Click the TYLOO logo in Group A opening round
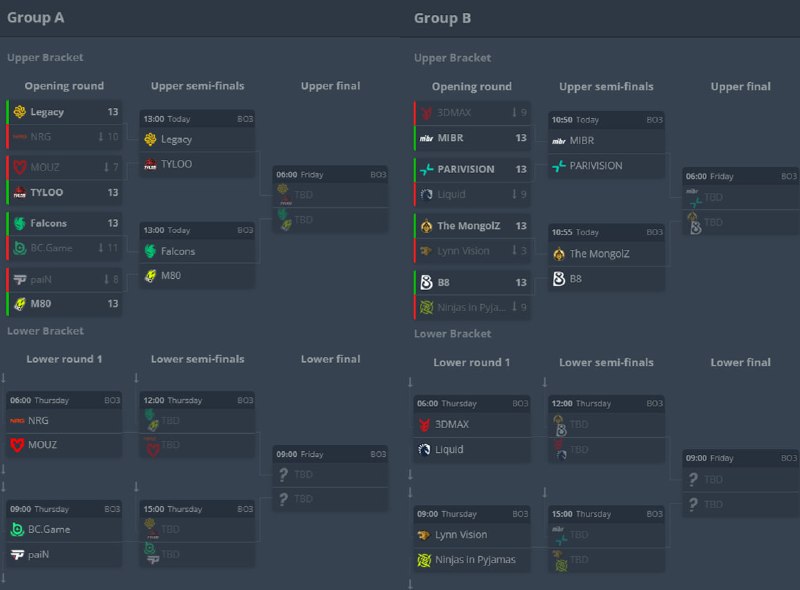This screenshot has width=800, height=590. click(20, 192)
